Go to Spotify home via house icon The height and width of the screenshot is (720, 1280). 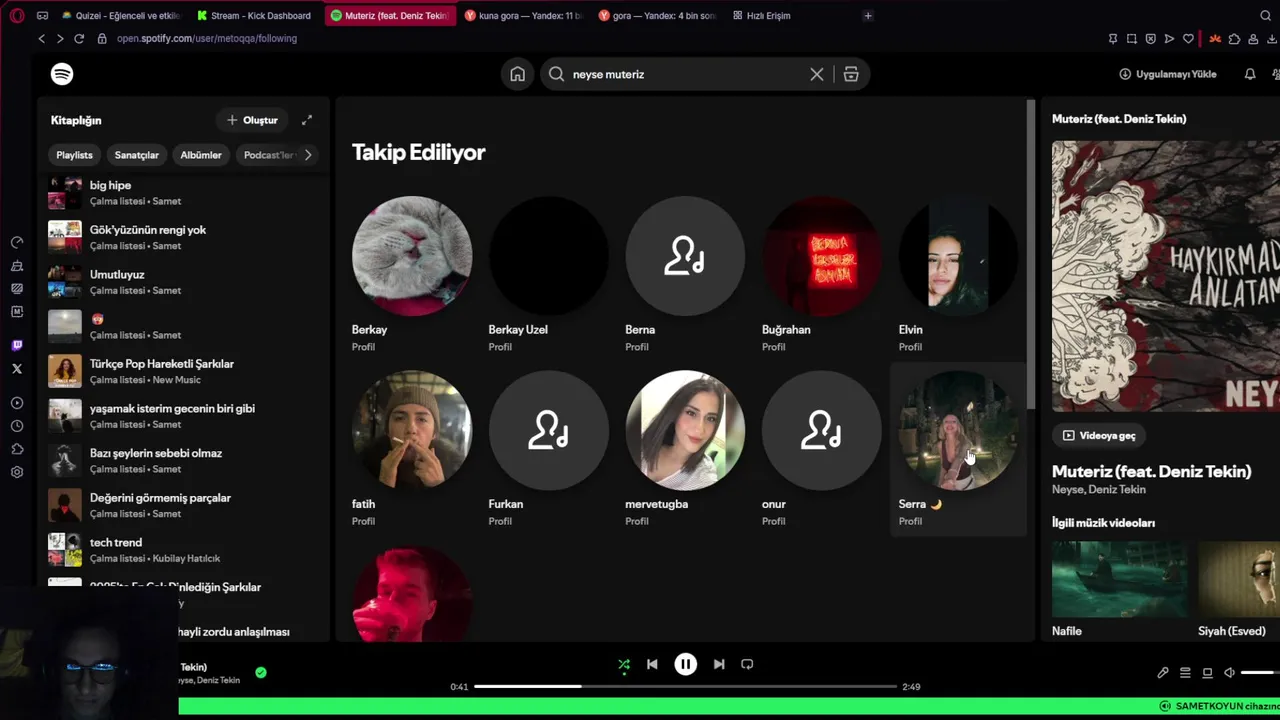517,74
